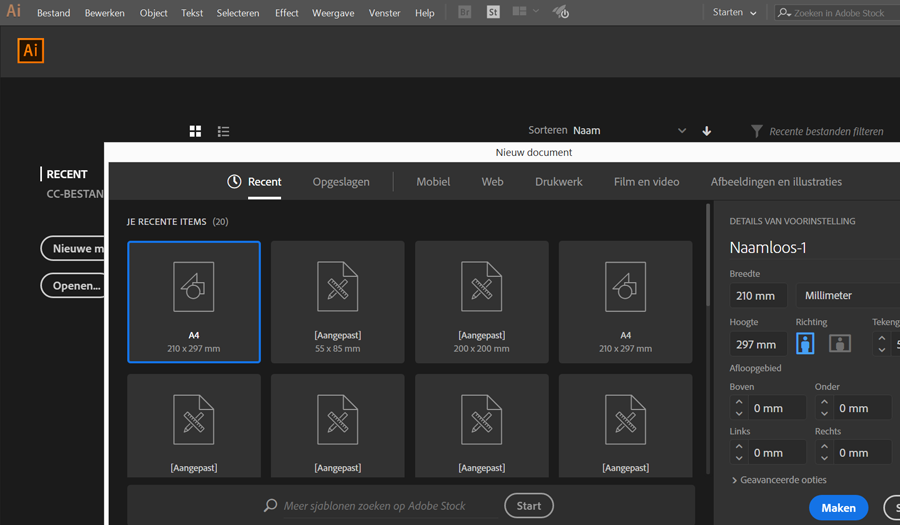900x525 pixels.
Task: Click the Nieuwe button behind the dialog
Action: (x=73, y=248)
